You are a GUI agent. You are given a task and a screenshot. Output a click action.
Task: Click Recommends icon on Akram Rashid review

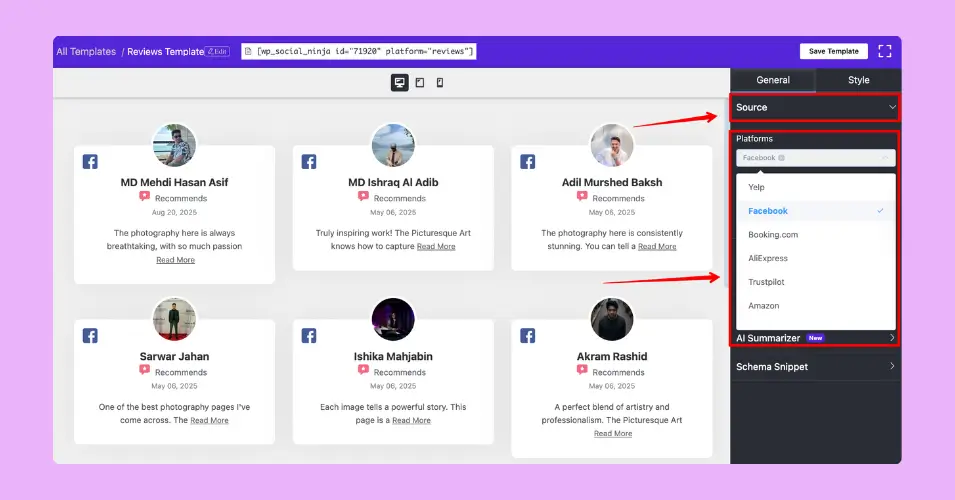pos(582,370)
